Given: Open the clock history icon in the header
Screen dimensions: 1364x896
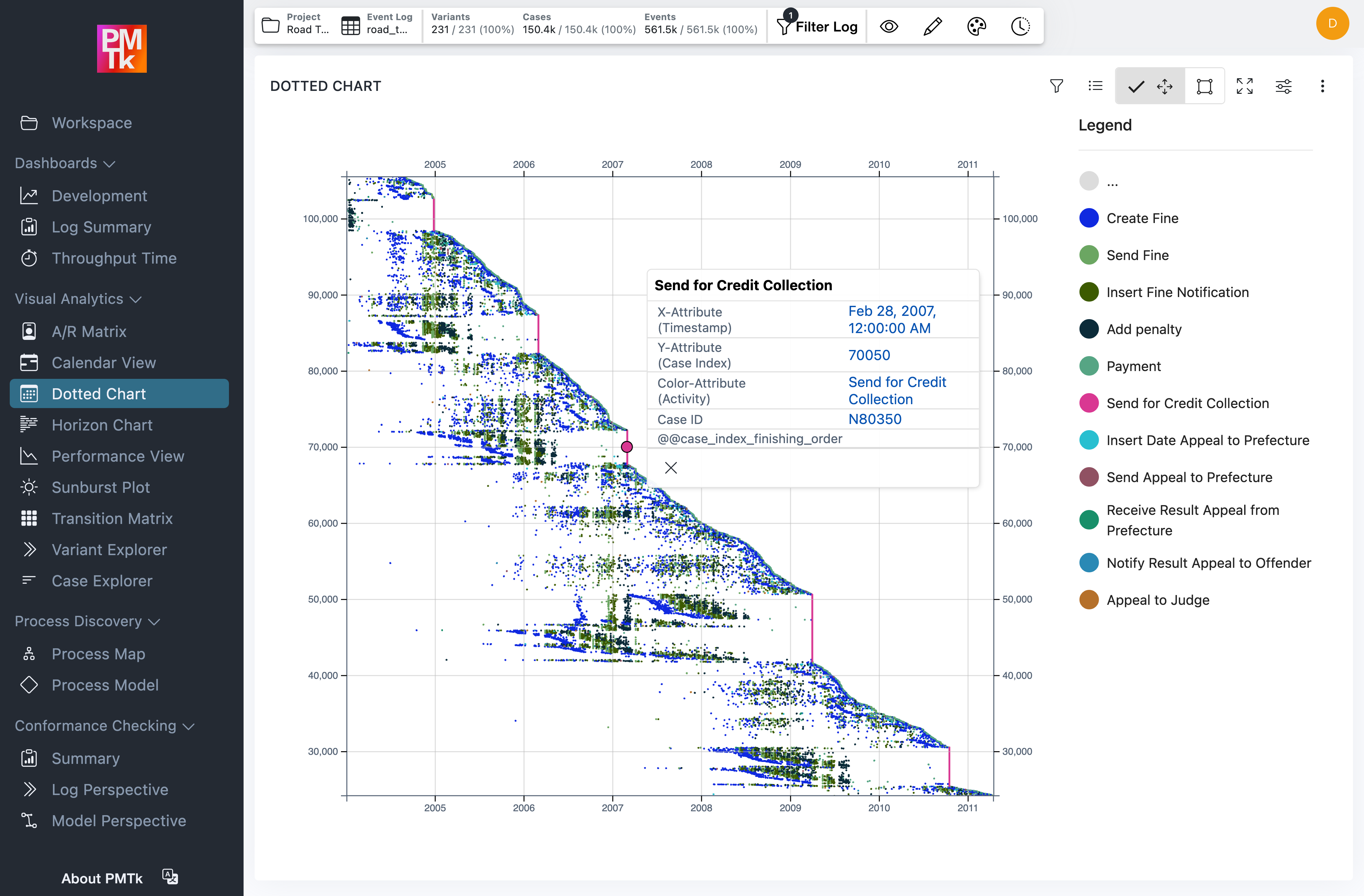Looking at the screenshot, I should [x=1021, y=26].
